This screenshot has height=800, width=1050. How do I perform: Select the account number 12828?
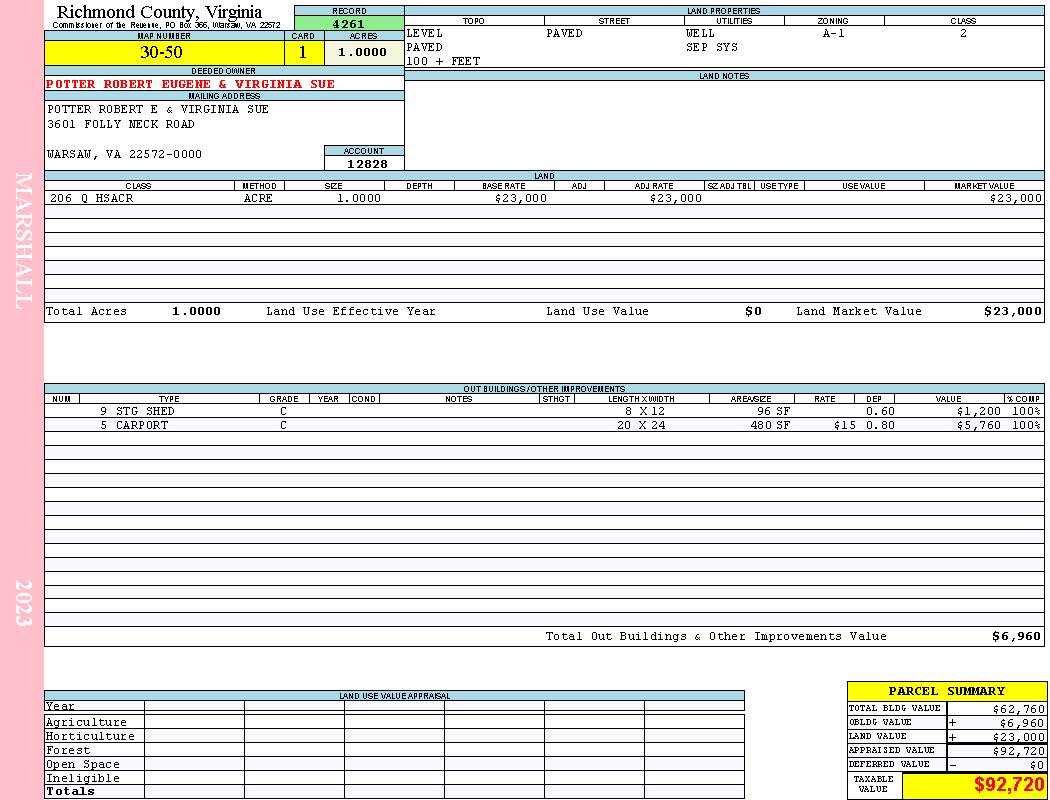click(367, 163)
